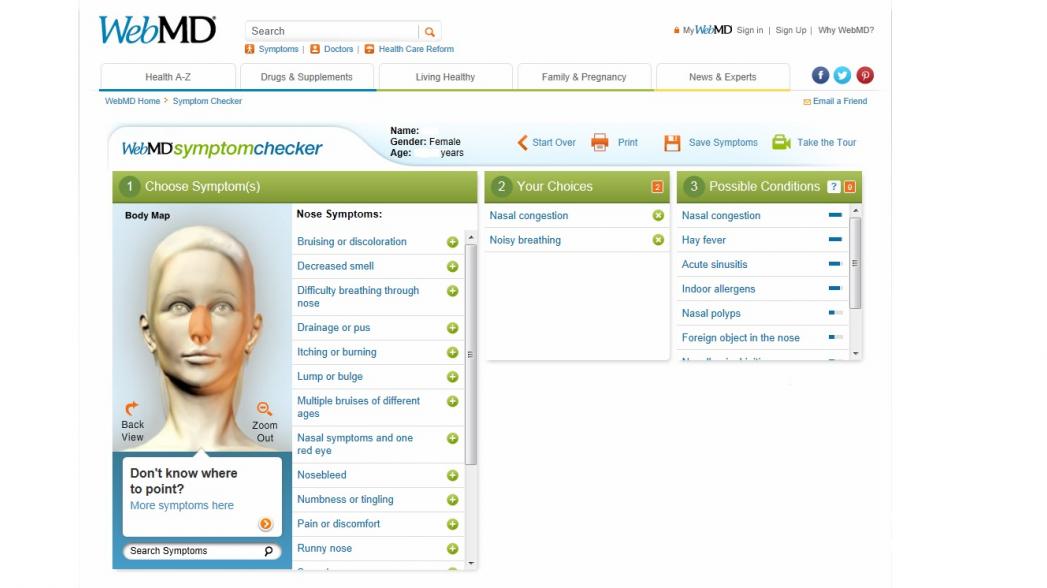Remove Nasal congestion from Your Choices
The width and height of the screenshot is (1047, 588).
pos(658,216)
